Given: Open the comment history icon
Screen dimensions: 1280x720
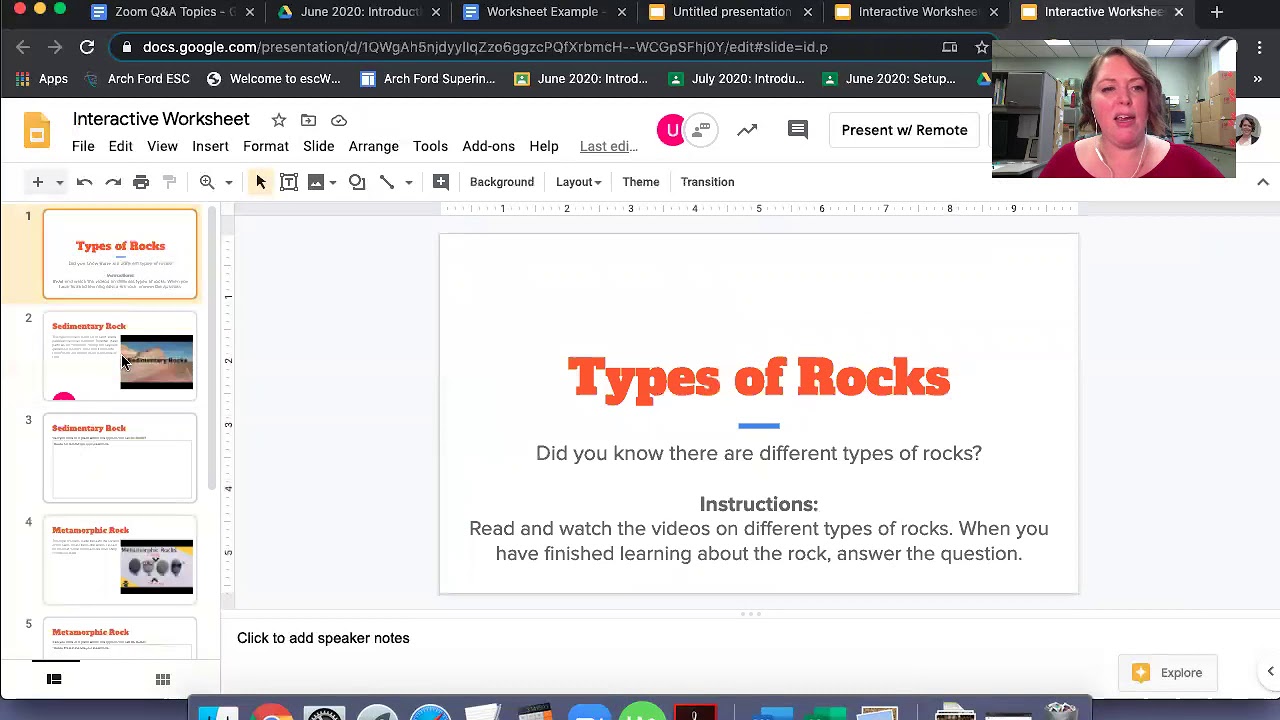Looking at the screenshot, I should tap(797, 130).
